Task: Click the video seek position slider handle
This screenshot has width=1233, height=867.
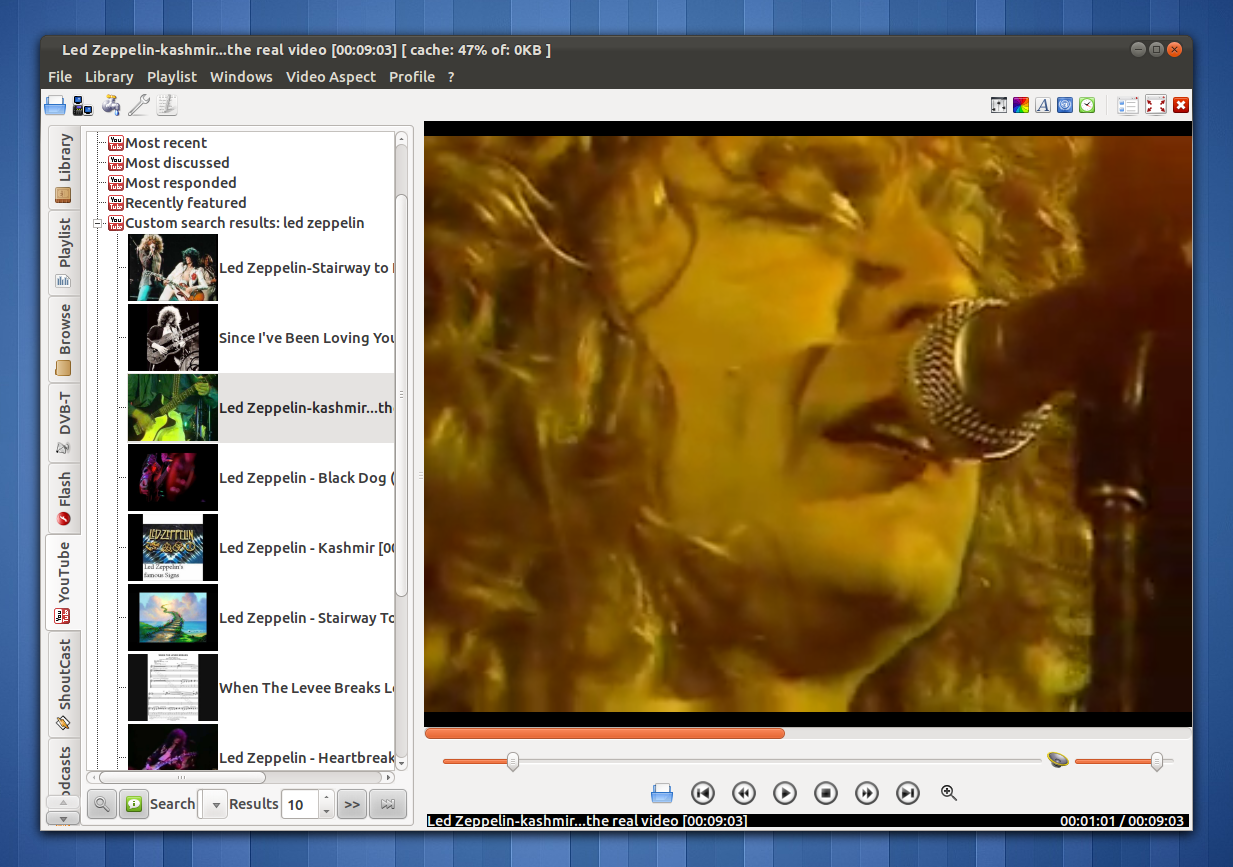Action: [513, 761]
